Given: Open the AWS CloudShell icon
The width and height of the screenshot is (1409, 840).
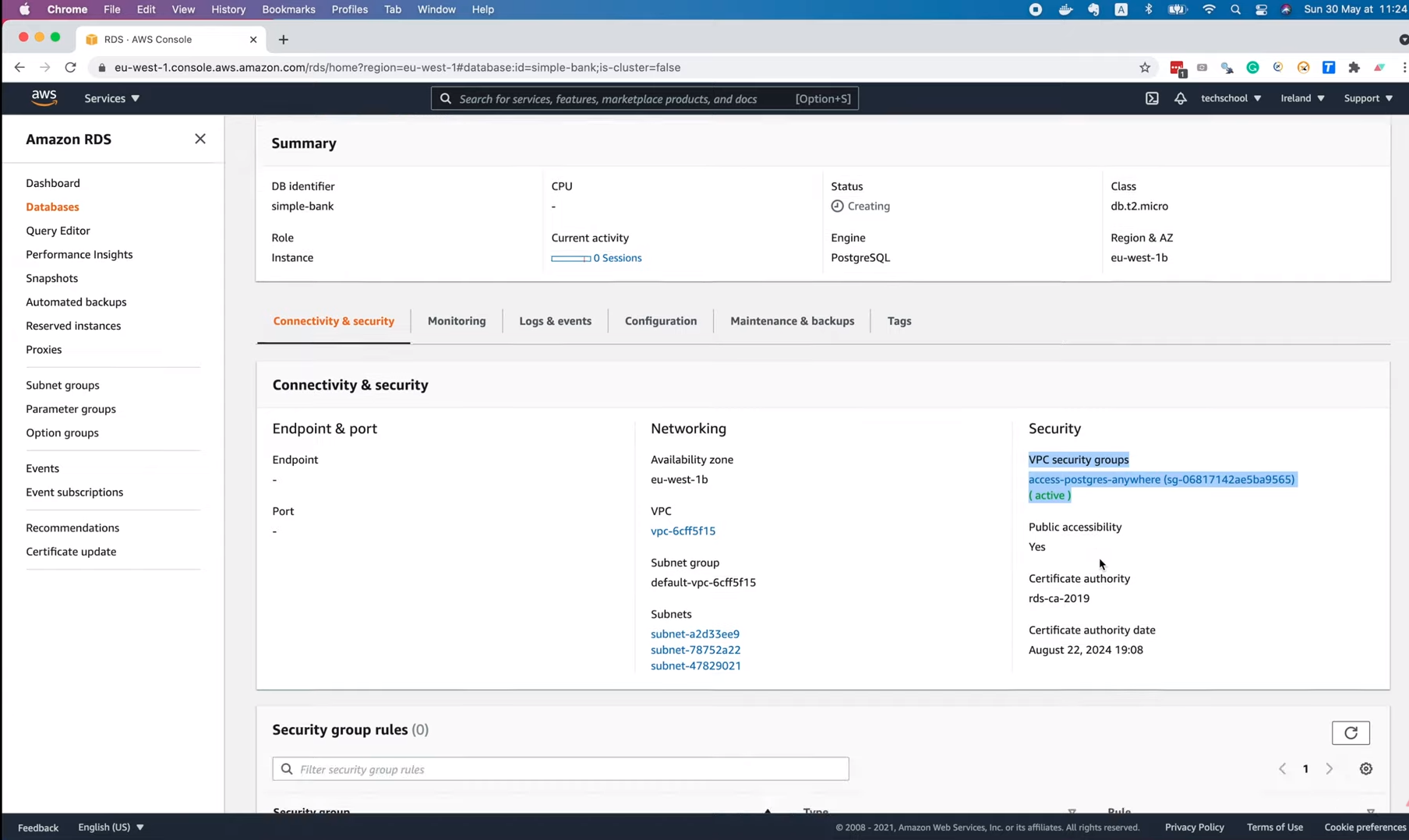Looking at the screenshot, I should [1152, 98].
